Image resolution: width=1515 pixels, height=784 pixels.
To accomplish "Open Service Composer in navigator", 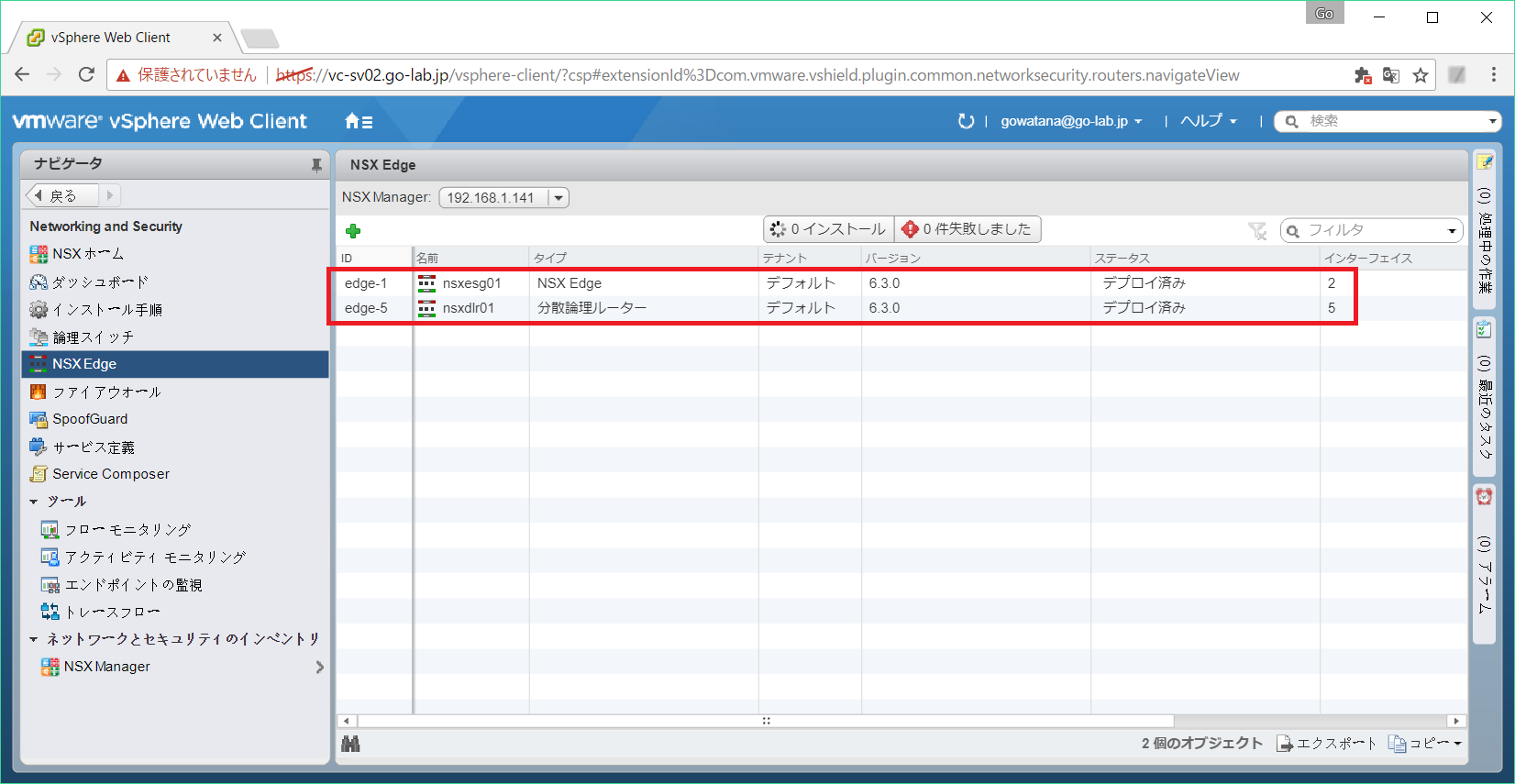I will tap(99, 474).
